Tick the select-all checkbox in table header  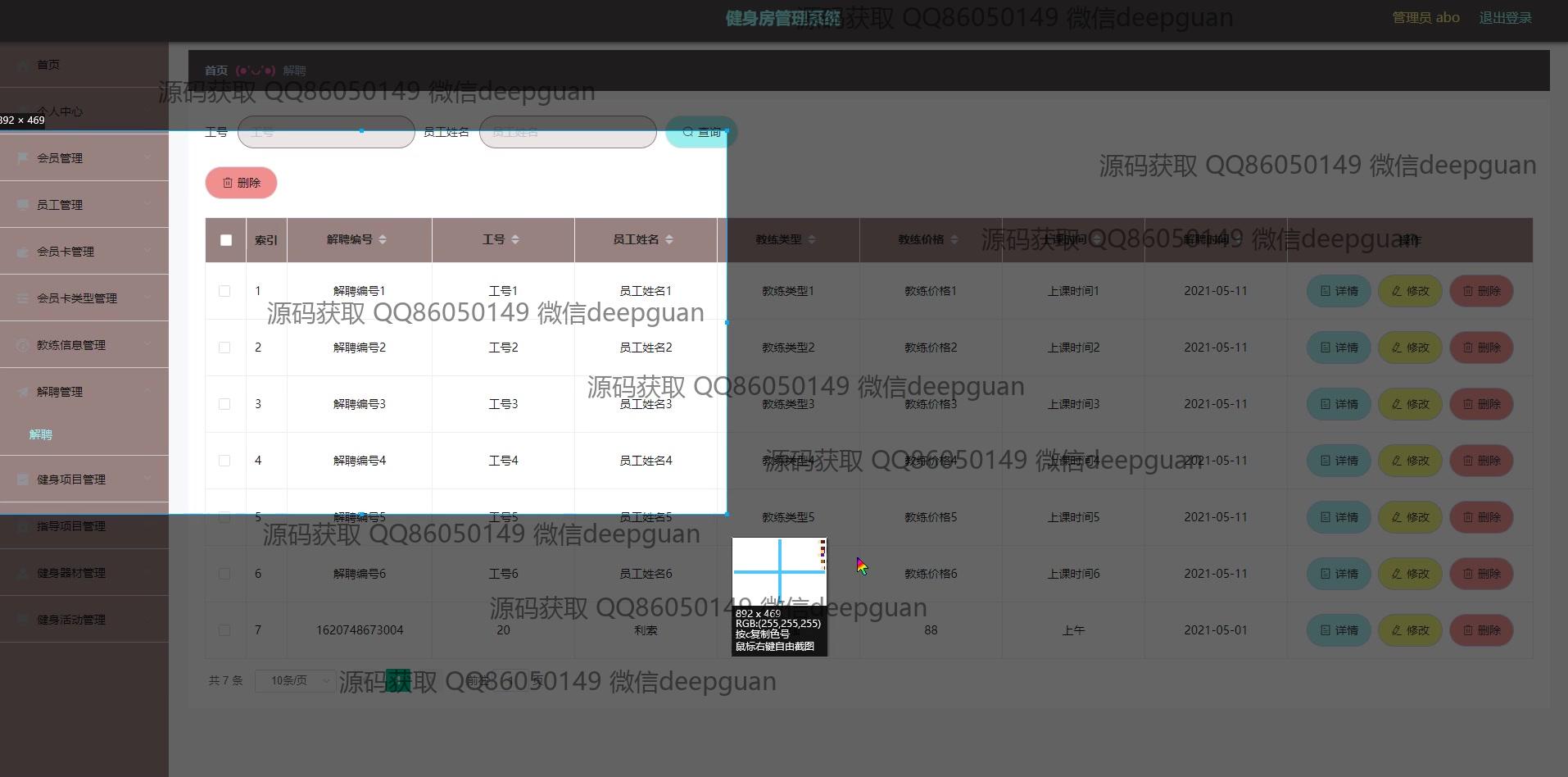pos(226,240)
